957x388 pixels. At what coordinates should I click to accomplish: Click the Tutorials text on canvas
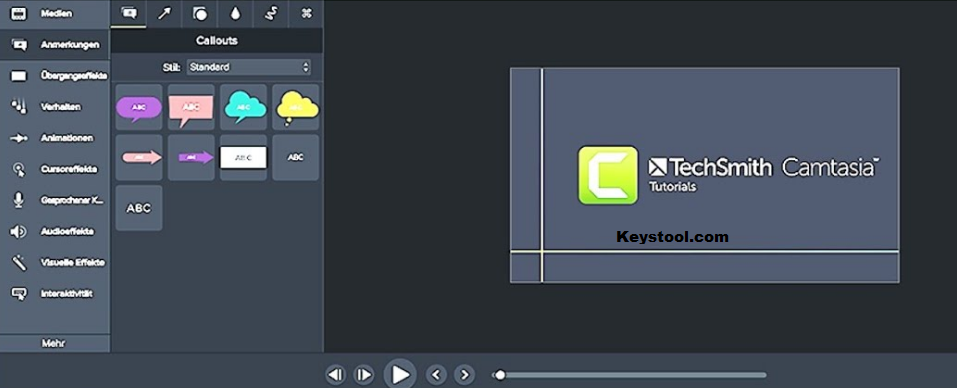point(672,187)
